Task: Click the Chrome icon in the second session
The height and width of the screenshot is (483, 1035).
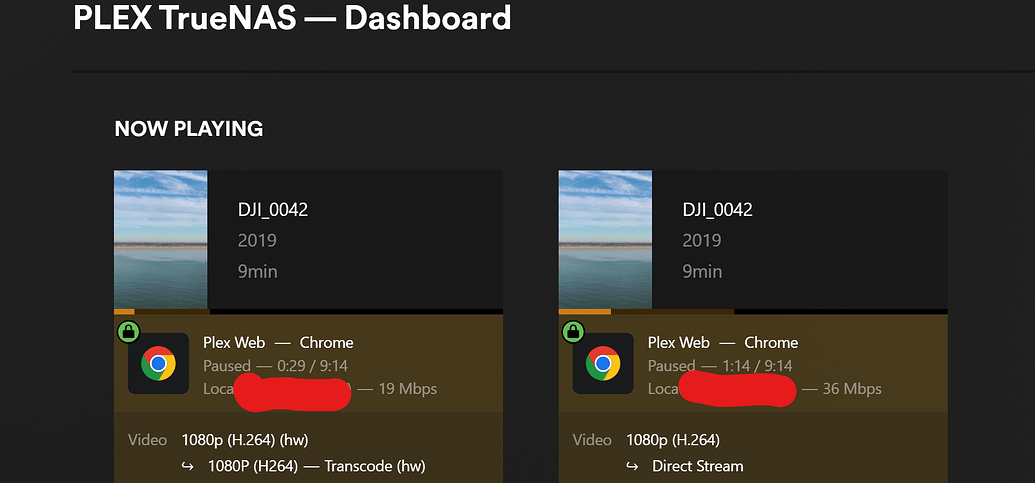Action: coord(603,364)
